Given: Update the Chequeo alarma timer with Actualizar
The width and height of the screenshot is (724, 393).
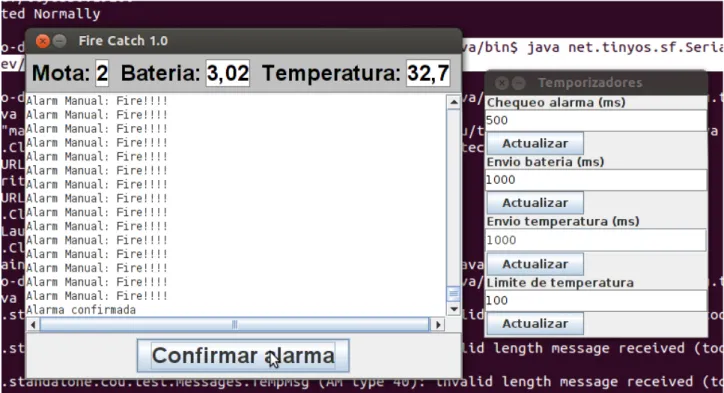Looking at the screenshot, I should tap(535, 143).
